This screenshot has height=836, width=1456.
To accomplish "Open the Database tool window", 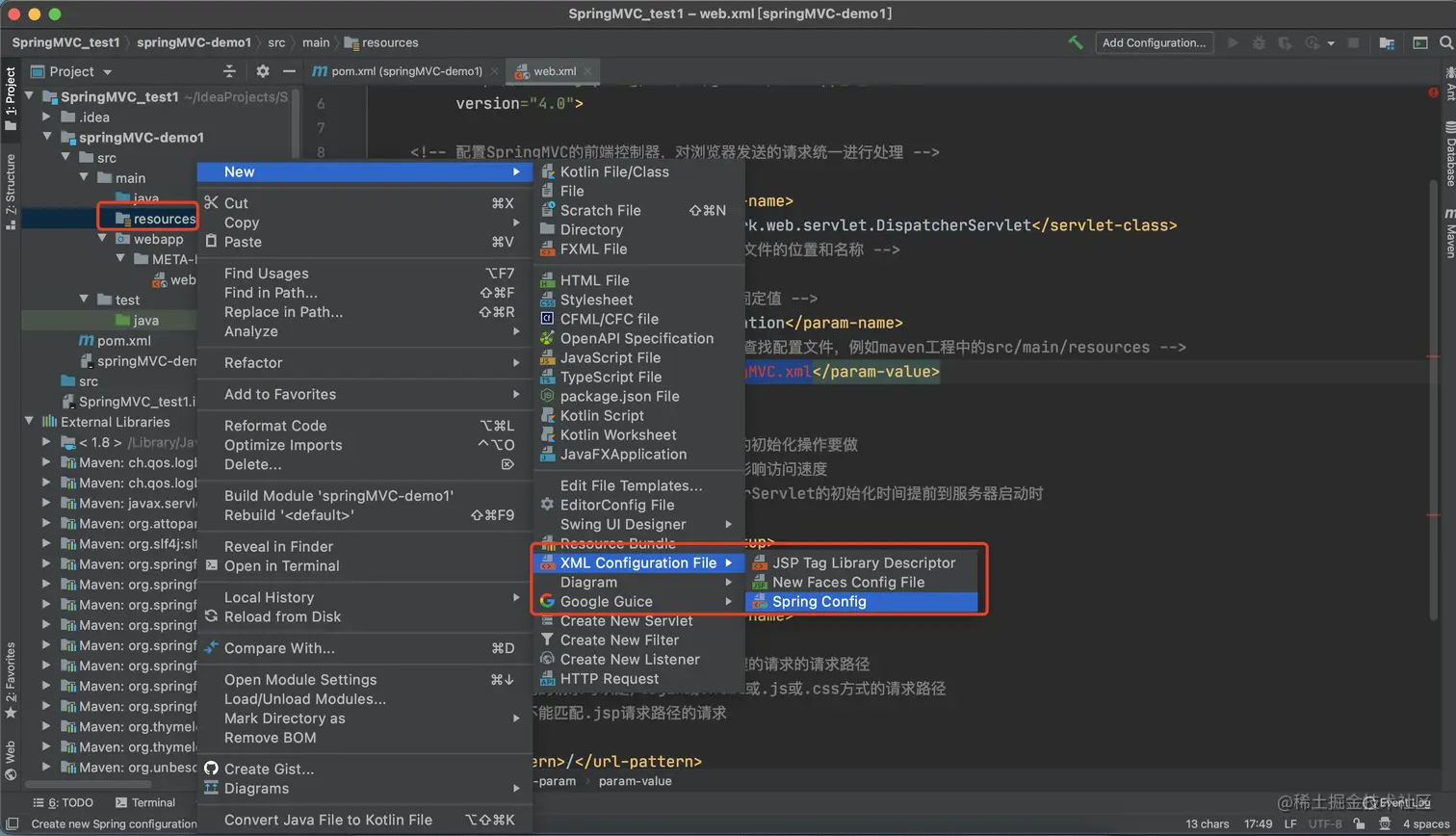I will coord(1448,154).
